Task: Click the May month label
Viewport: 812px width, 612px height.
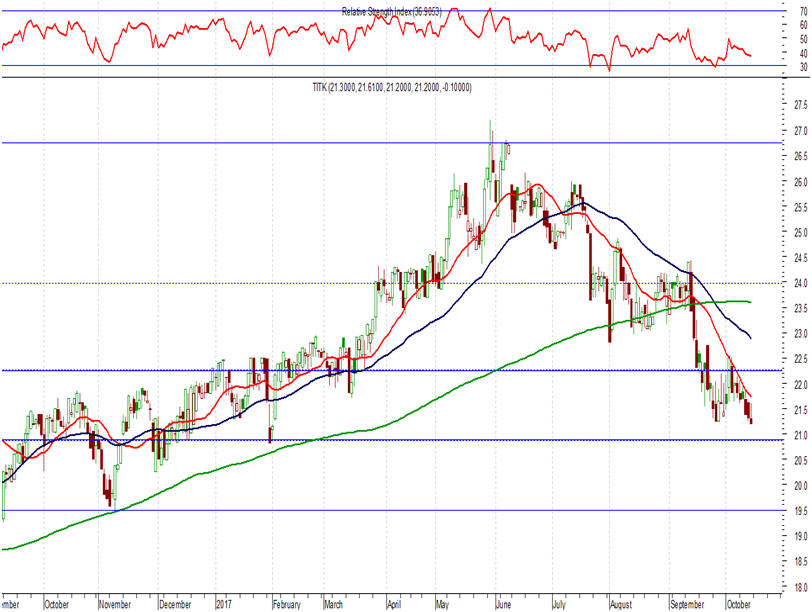Action: pos(442,604)
